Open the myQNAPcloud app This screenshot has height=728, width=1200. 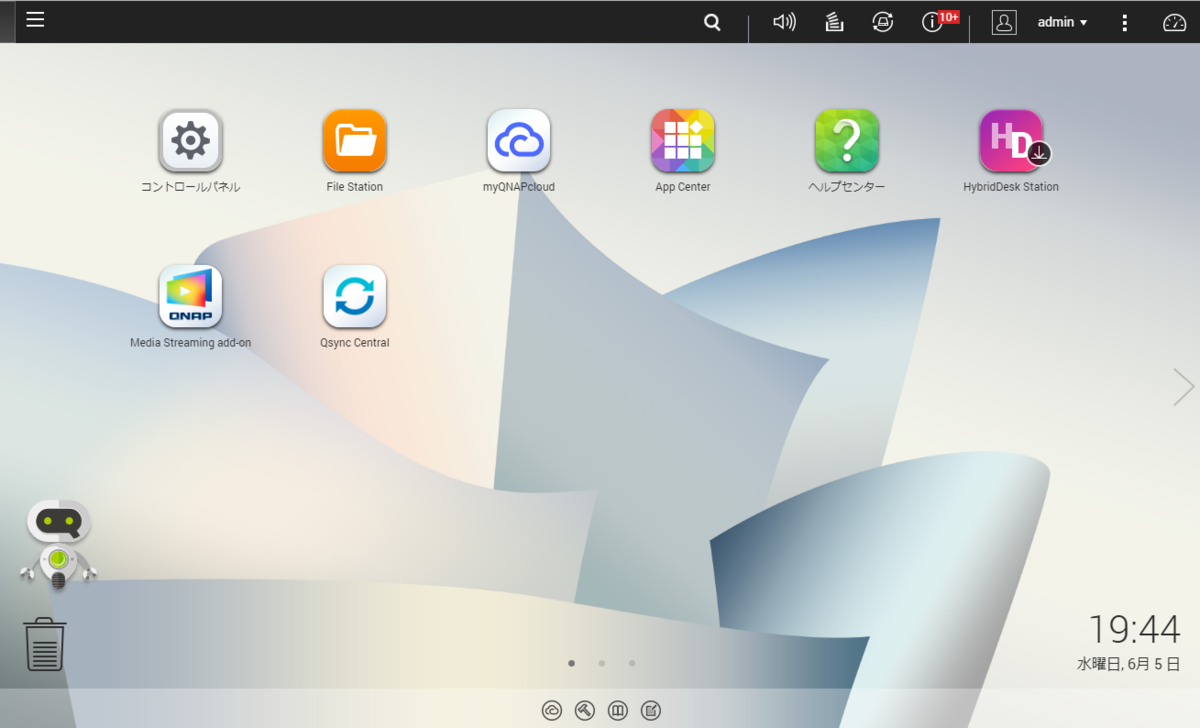(518, 140)
